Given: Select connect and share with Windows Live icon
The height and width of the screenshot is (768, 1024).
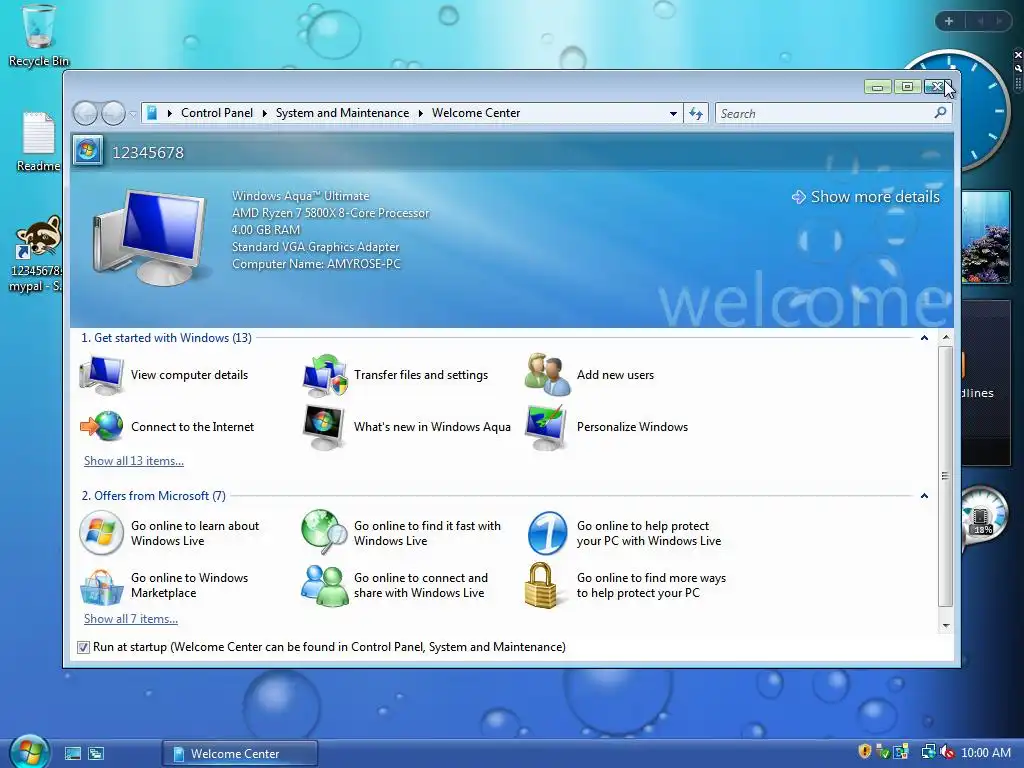Looking at the screenshot, I should (x=325, y=585).
